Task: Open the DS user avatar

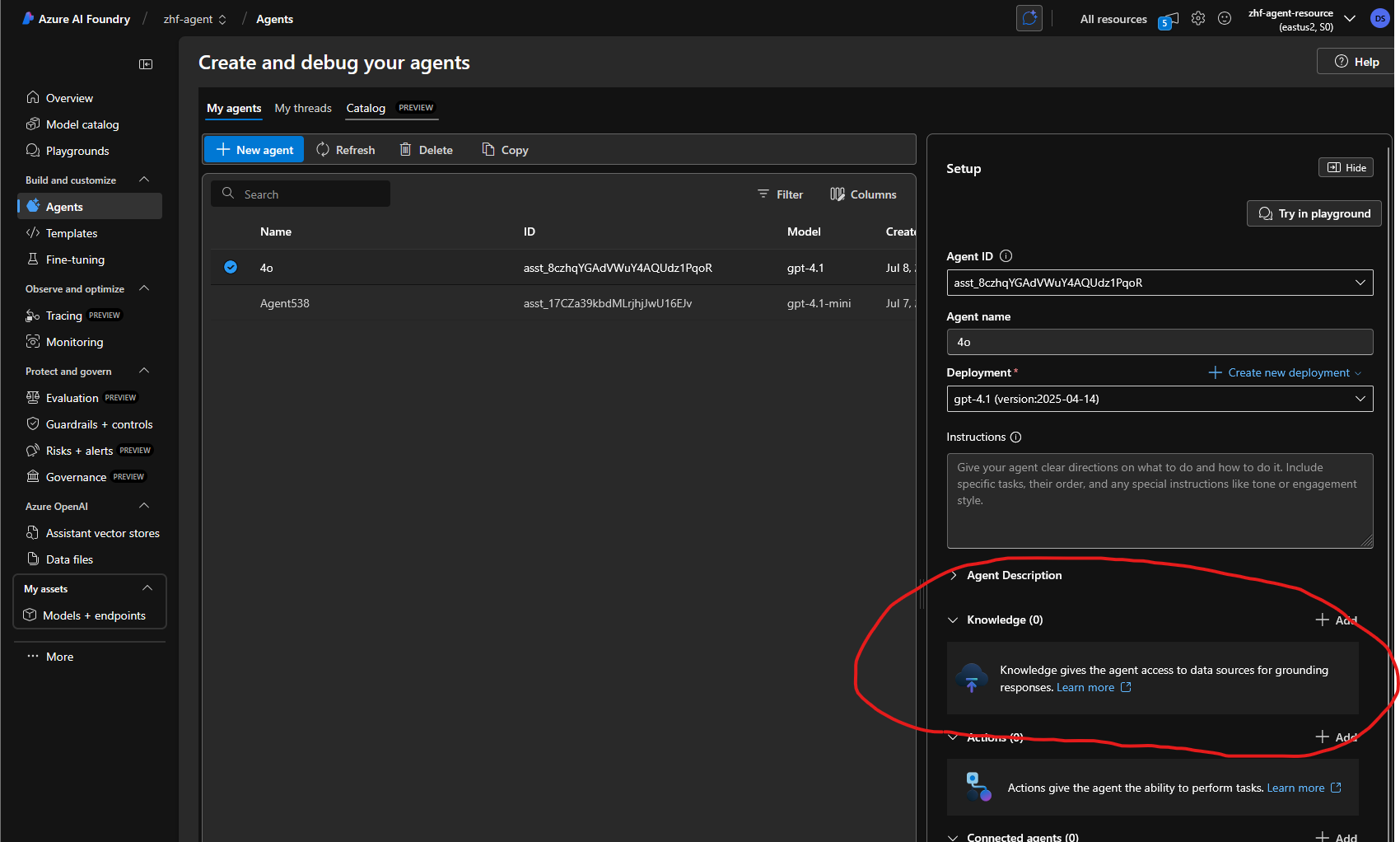Action: click(1380, 18)
